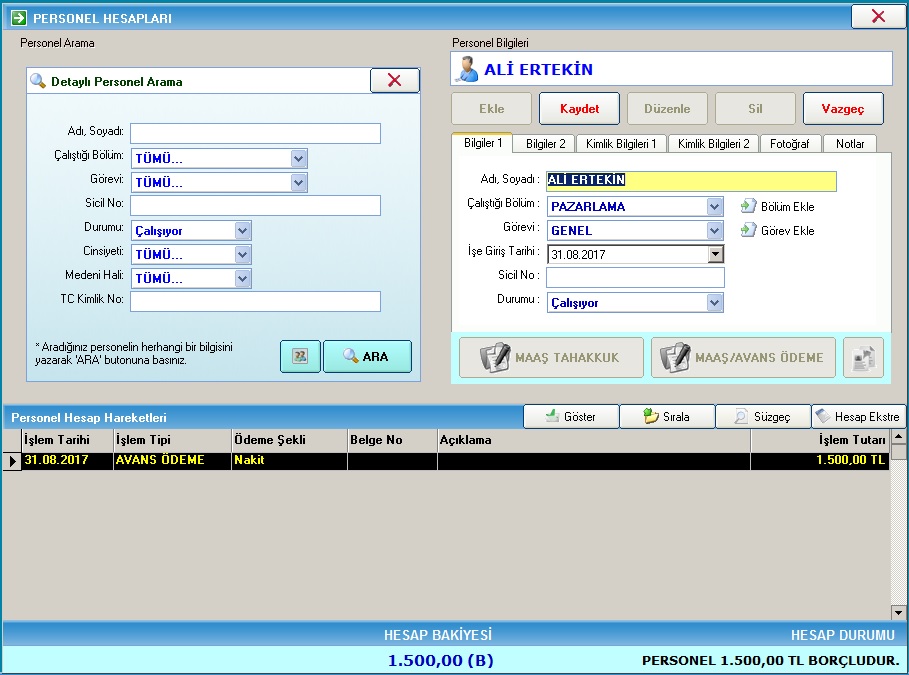
Task: Select the AVANS ÖDEME cell in the table
Action: pyautogui.click(x=172, y=460)
